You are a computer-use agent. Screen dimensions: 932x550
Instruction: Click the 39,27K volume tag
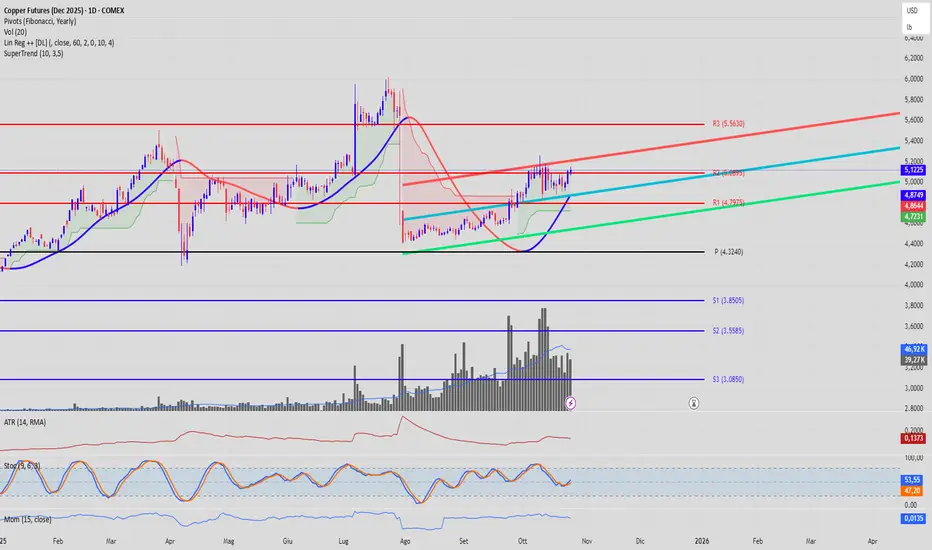coord(914,360)
